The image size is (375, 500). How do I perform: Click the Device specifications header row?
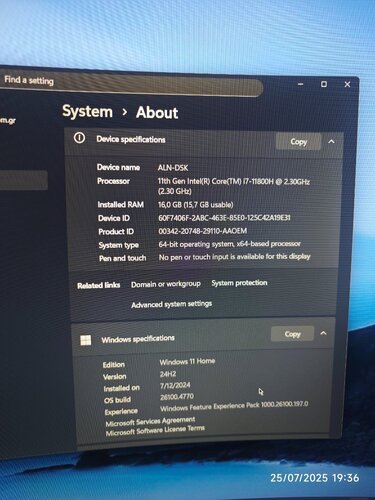point(204,141)
